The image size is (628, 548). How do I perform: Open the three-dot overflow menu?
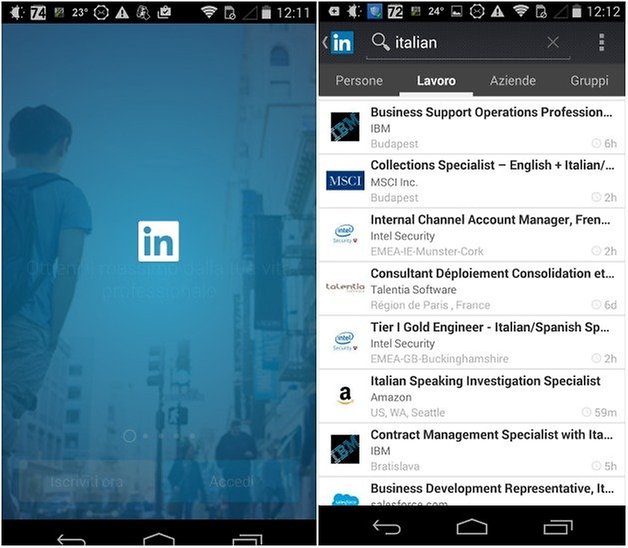pyautogui.click(x=601, y=42)
